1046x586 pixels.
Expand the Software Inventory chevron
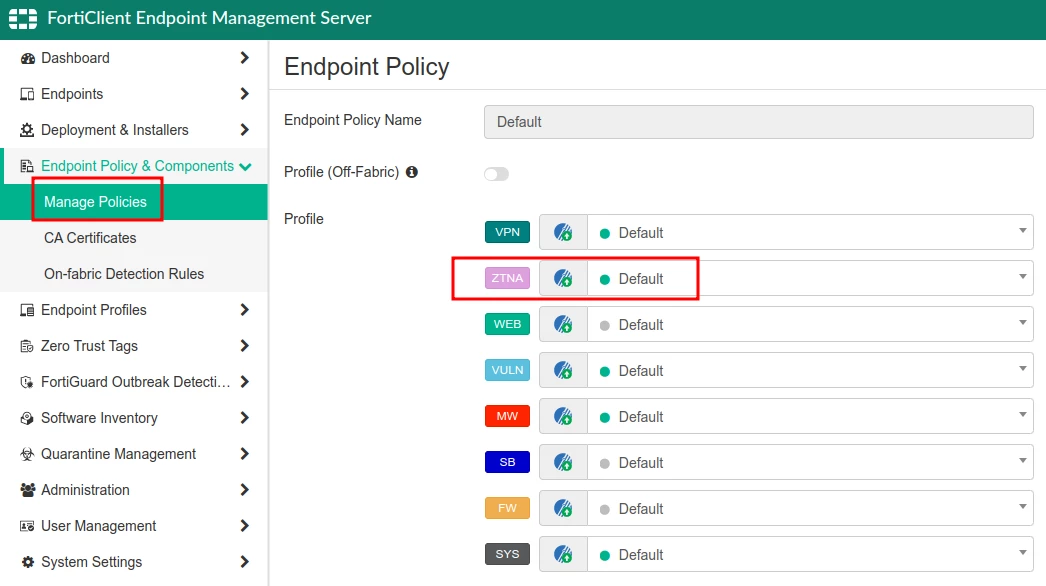coord(245,418)
